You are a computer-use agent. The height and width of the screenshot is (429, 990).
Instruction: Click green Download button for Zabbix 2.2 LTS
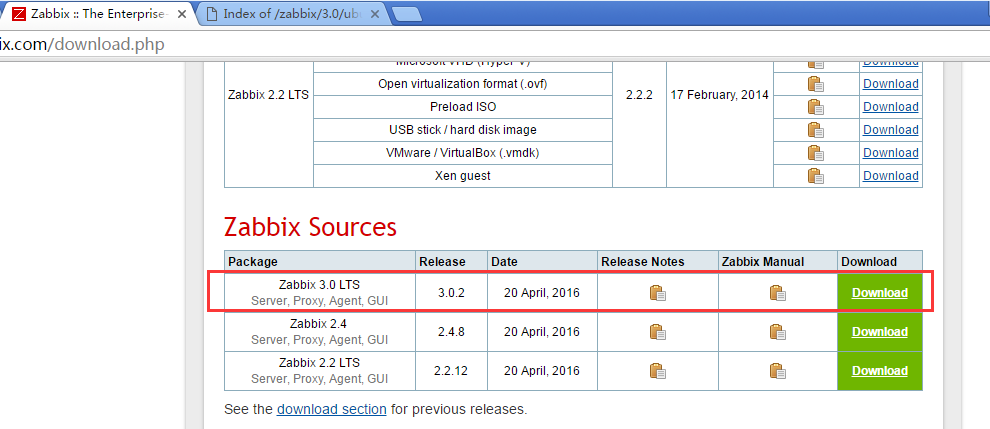pos(880,371)
